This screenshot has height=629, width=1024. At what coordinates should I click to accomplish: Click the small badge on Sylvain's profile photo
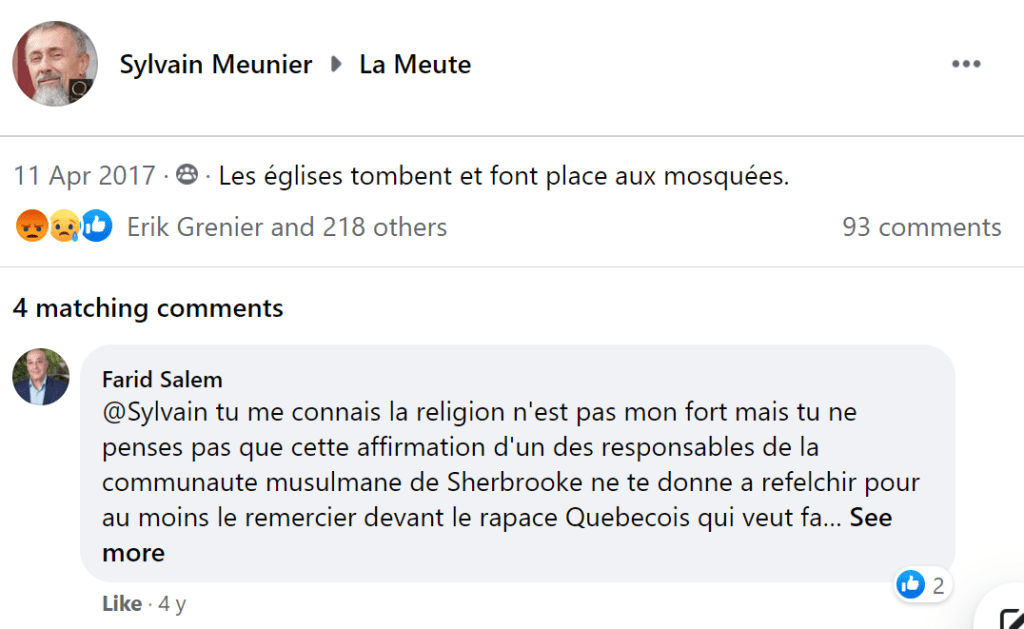pos(81,91)
